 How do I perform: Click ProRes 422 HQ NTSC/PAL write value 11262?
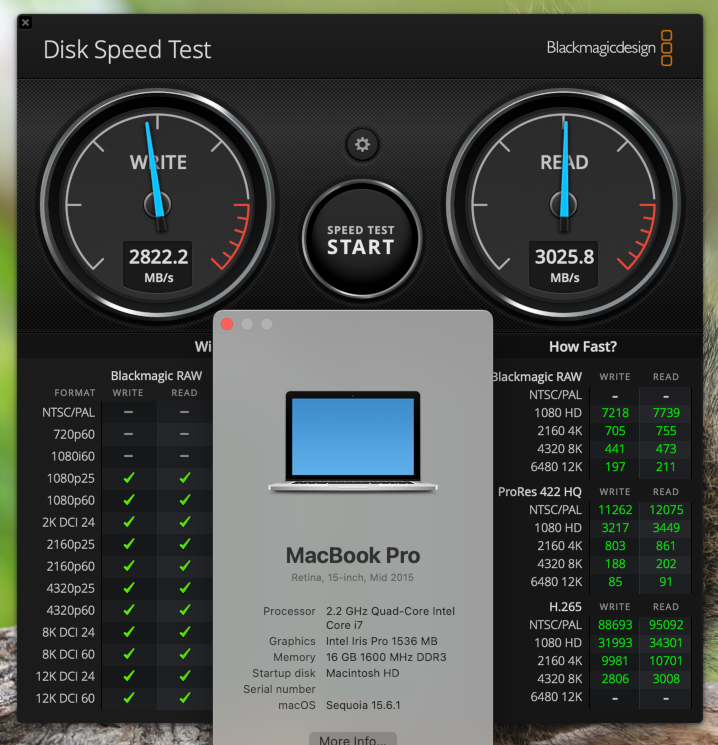tap(615, 510)
